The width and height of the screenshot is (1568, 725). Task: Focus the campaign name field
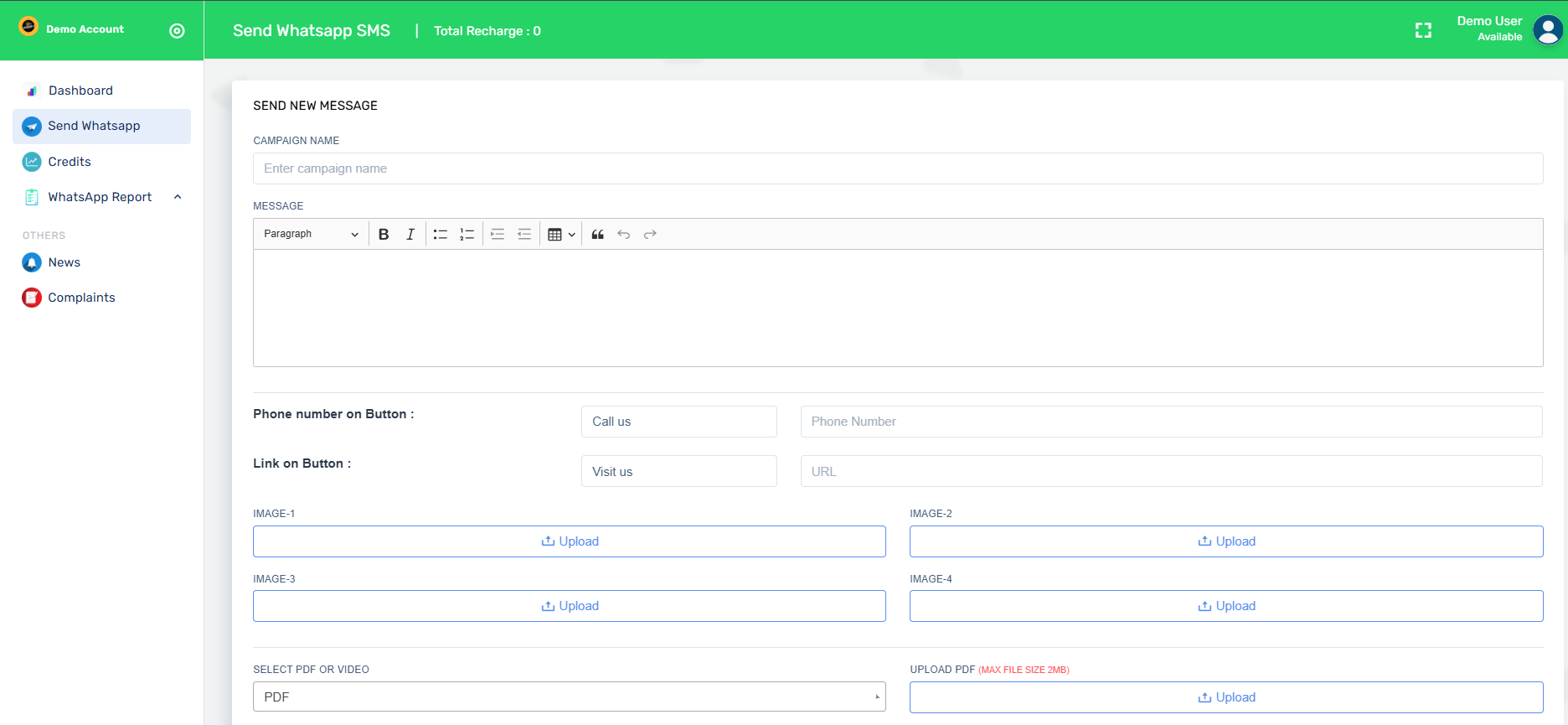(x=898, y=168)
